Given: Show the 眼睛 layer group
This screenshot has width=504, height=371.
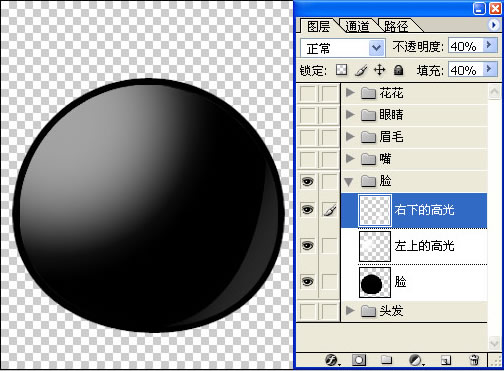Looking at the screenshot, I should [307, 116].
